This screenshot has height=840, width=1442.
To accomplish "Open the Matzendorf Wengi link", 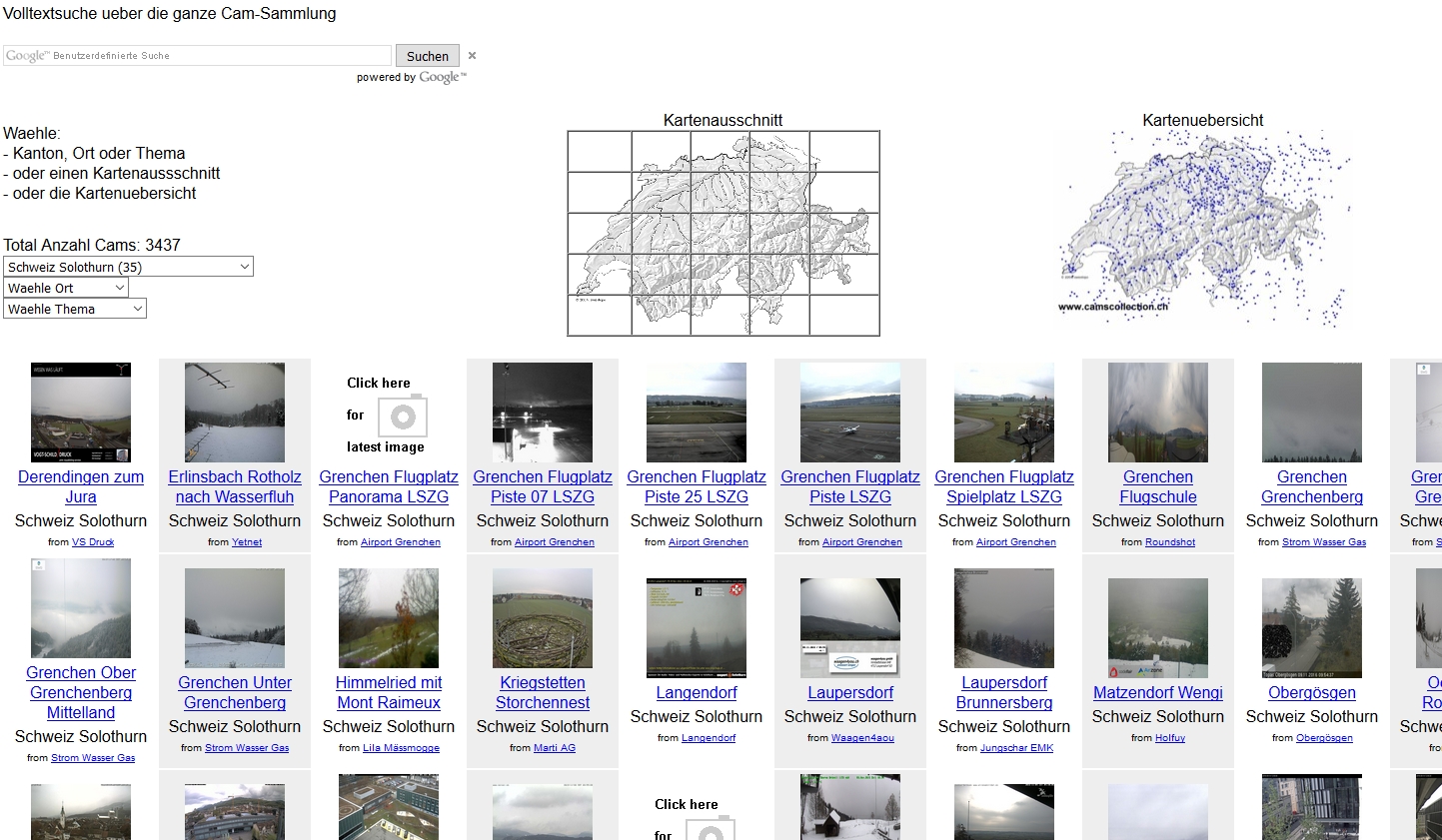I will pyautogui.click(x=1158, y=693).
